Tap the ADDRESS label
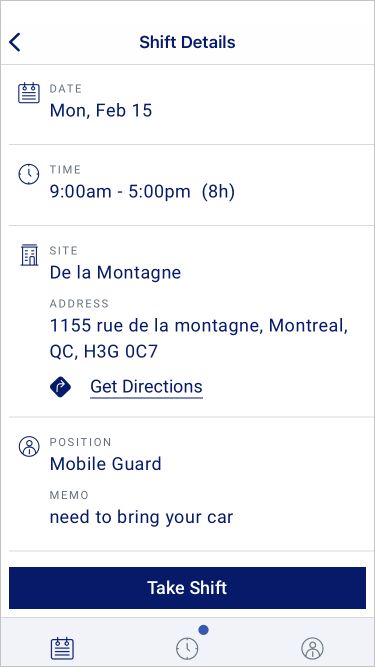The width and height of the screenshot is (375, 667). pos(80,304)
